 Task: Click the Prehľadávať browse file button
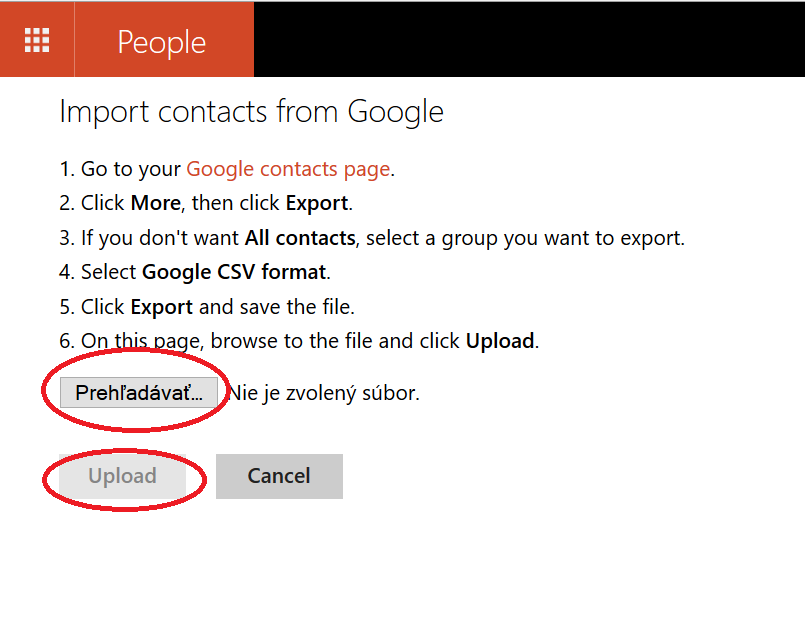[x=139, y=393]
